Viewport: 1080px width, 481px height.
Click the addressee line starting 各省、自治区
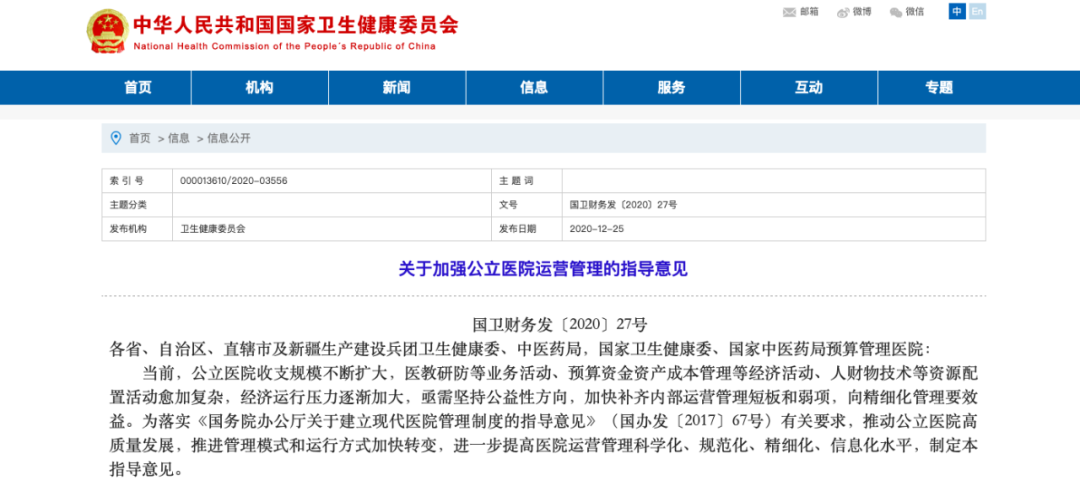click(x=520, y=349)
